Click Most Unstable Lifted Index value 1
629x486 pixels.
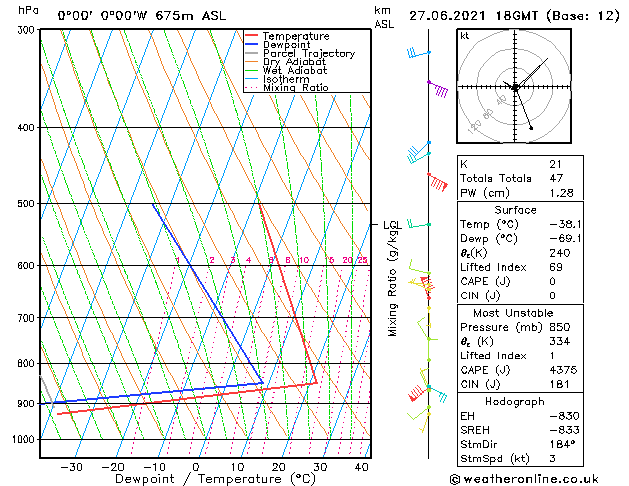point(552,356)
